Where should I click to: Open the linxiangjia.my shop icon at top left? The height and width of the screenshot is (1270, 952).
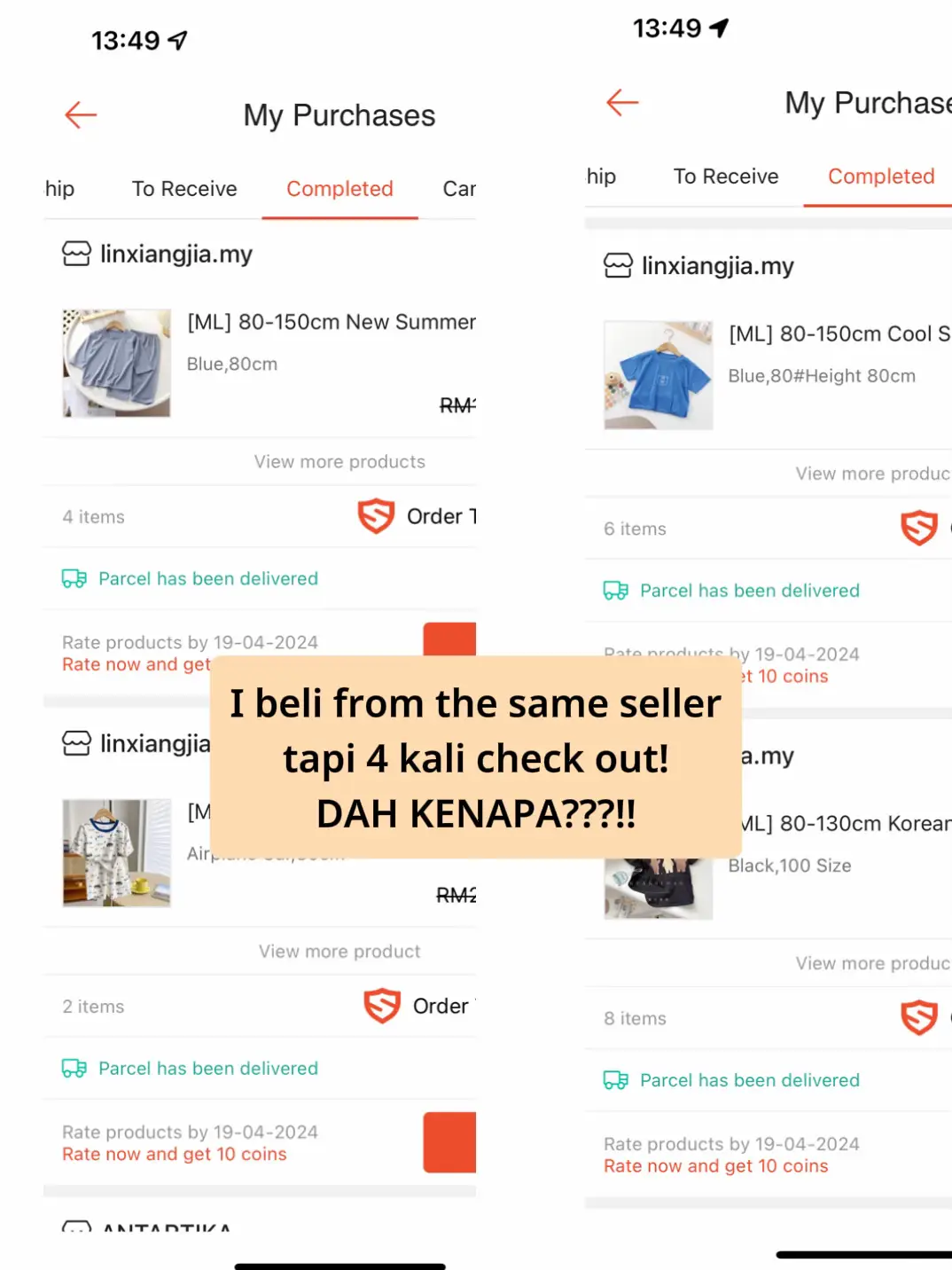point(76,255)
